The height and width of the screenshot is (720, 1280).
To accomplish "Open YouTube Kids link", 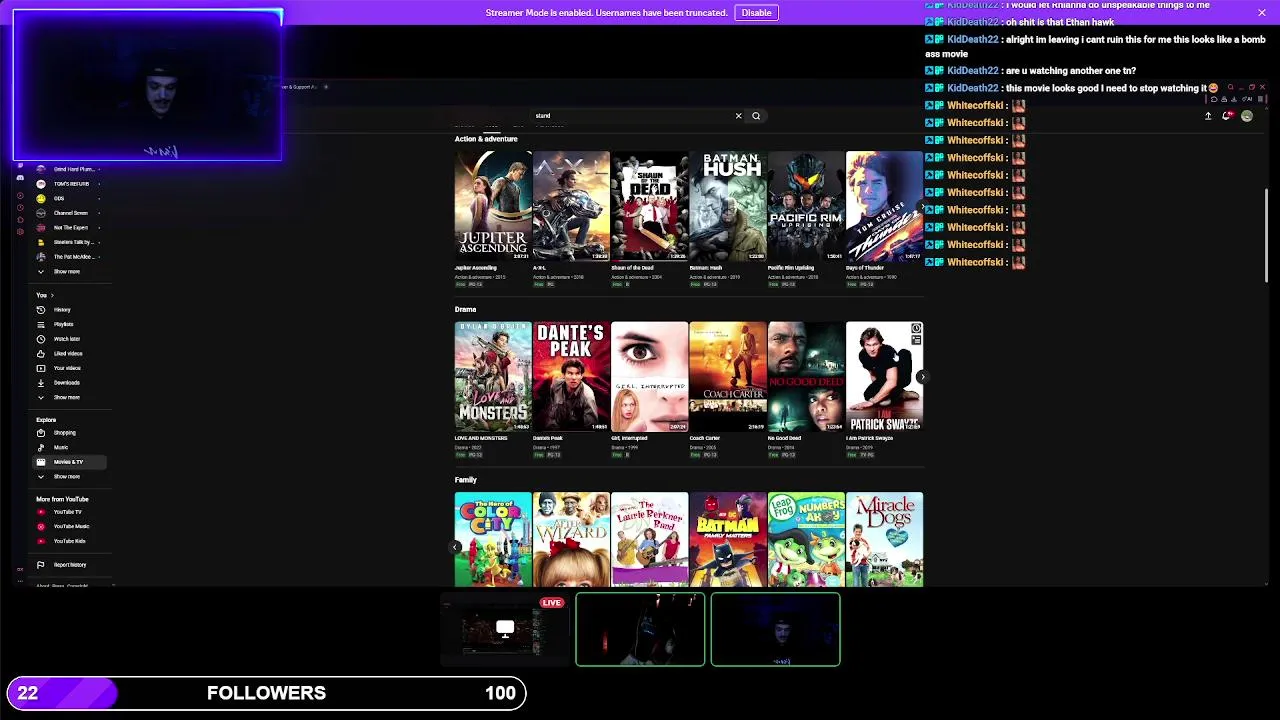I will [70, 541].
